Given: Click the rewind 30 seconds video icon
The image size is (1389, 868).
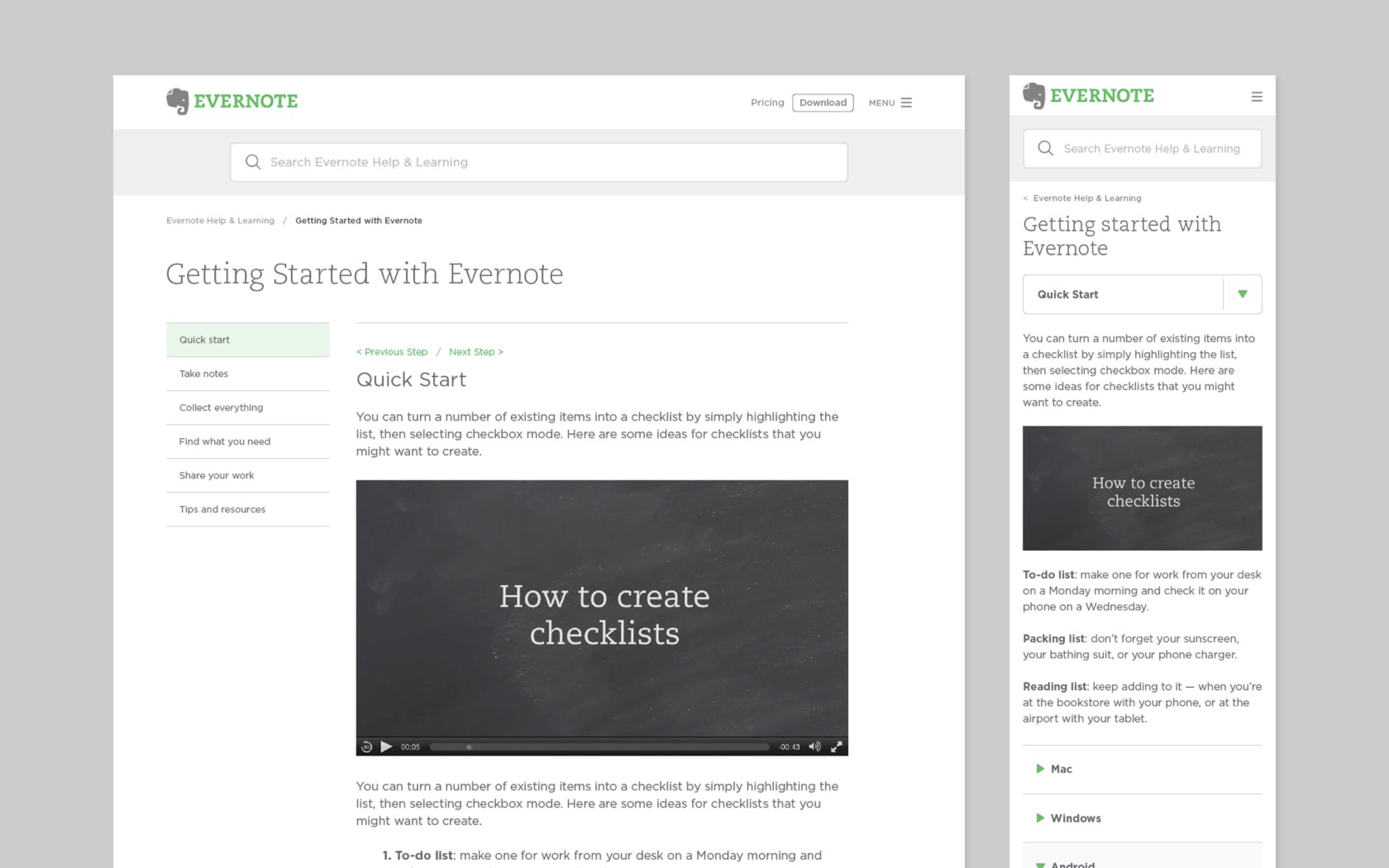Looking at the screenshot, I should pyautogui.click(x=367, y=747).
